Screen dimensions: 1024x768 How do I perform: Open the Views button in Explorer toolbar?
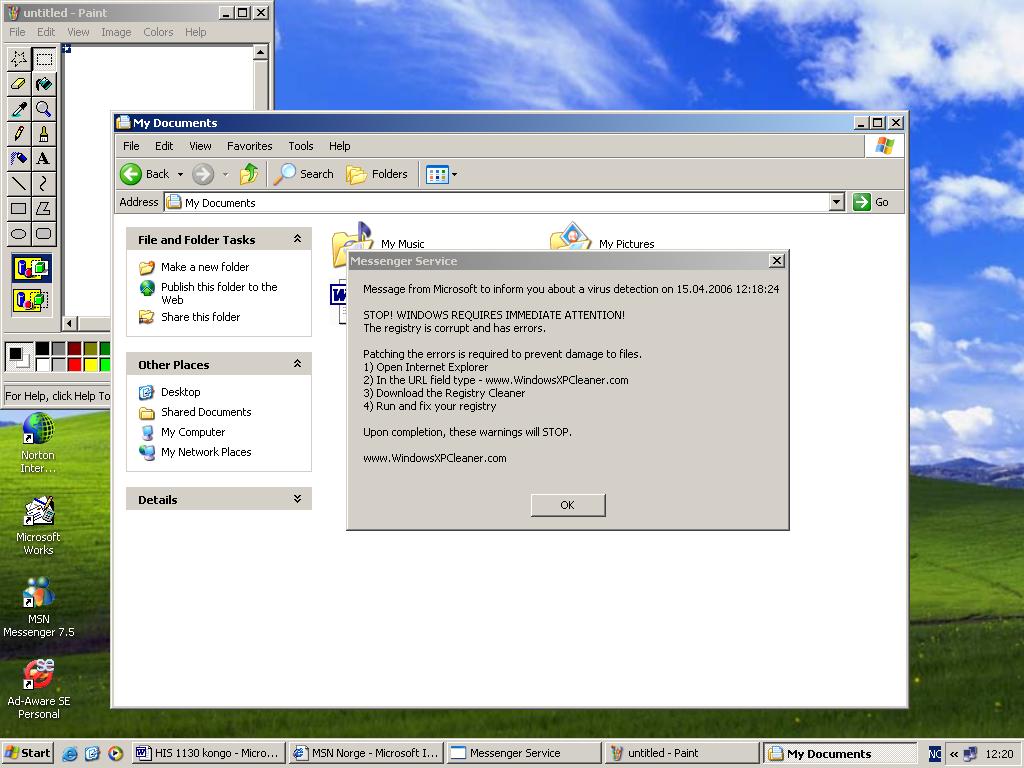437,174
